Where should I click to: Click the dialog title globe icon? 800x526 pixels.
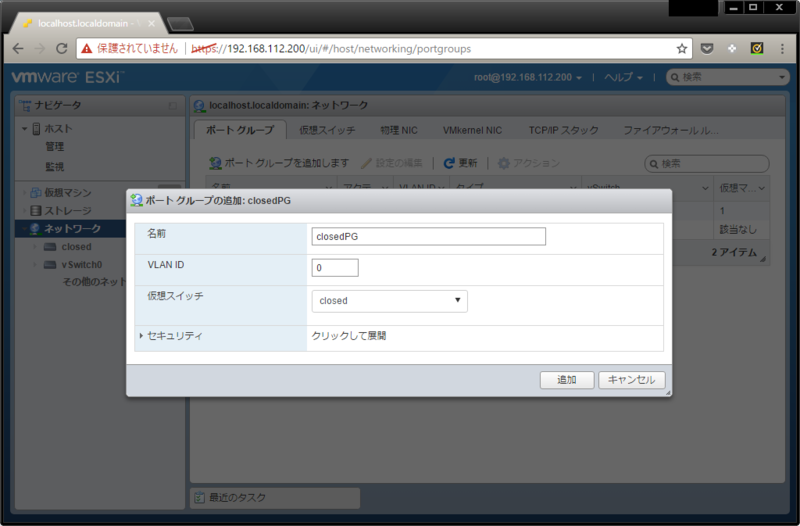pos(136,201)
